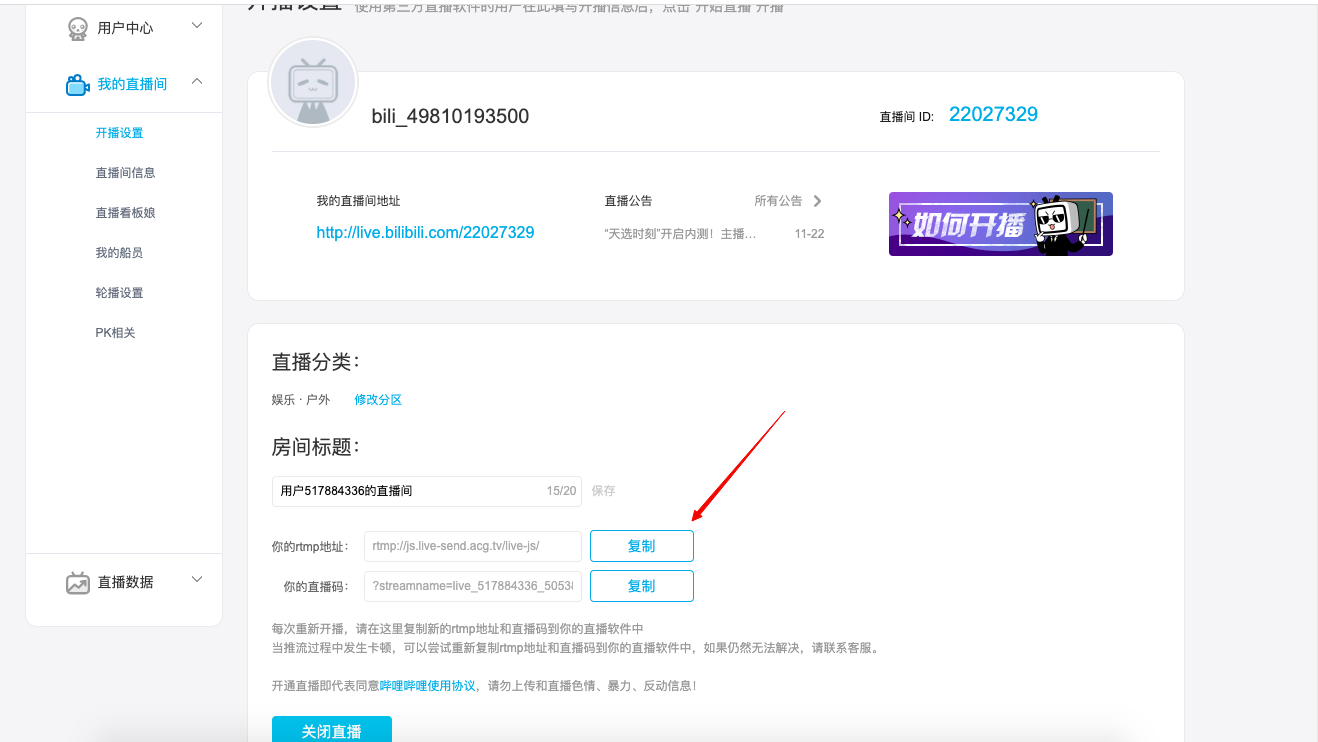Viewport: 1318px width, 742px height.
Task: Click the 15/20 character counter
Action: (561, 491)
